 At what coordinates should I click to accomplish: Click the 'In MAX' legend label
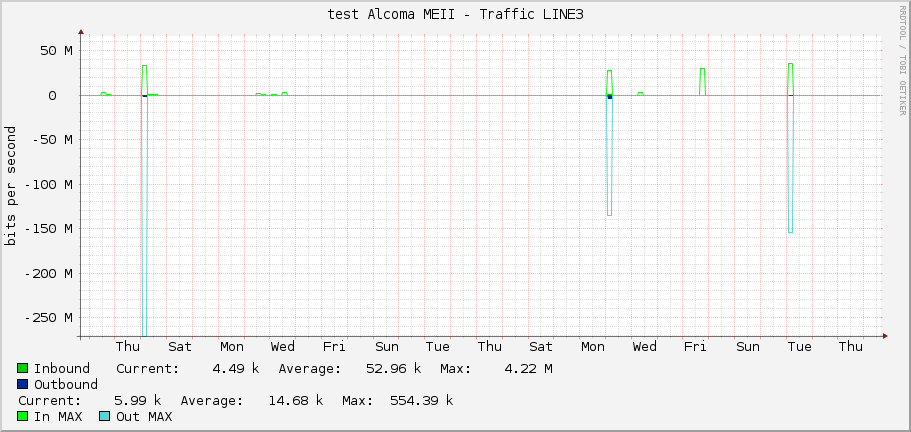58,416
